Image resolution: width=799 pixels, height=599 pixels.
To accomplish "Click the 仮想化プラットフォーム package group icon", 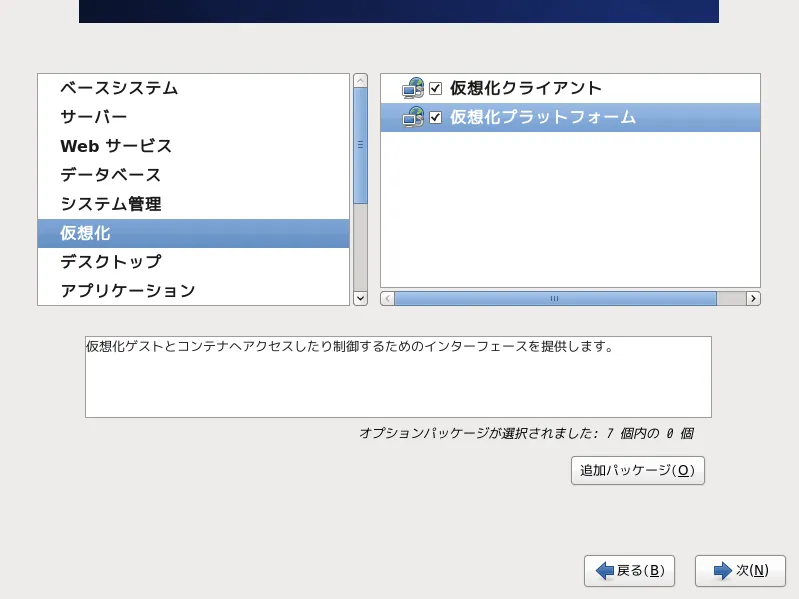I will pyautogui.click(x=413, y=117).
